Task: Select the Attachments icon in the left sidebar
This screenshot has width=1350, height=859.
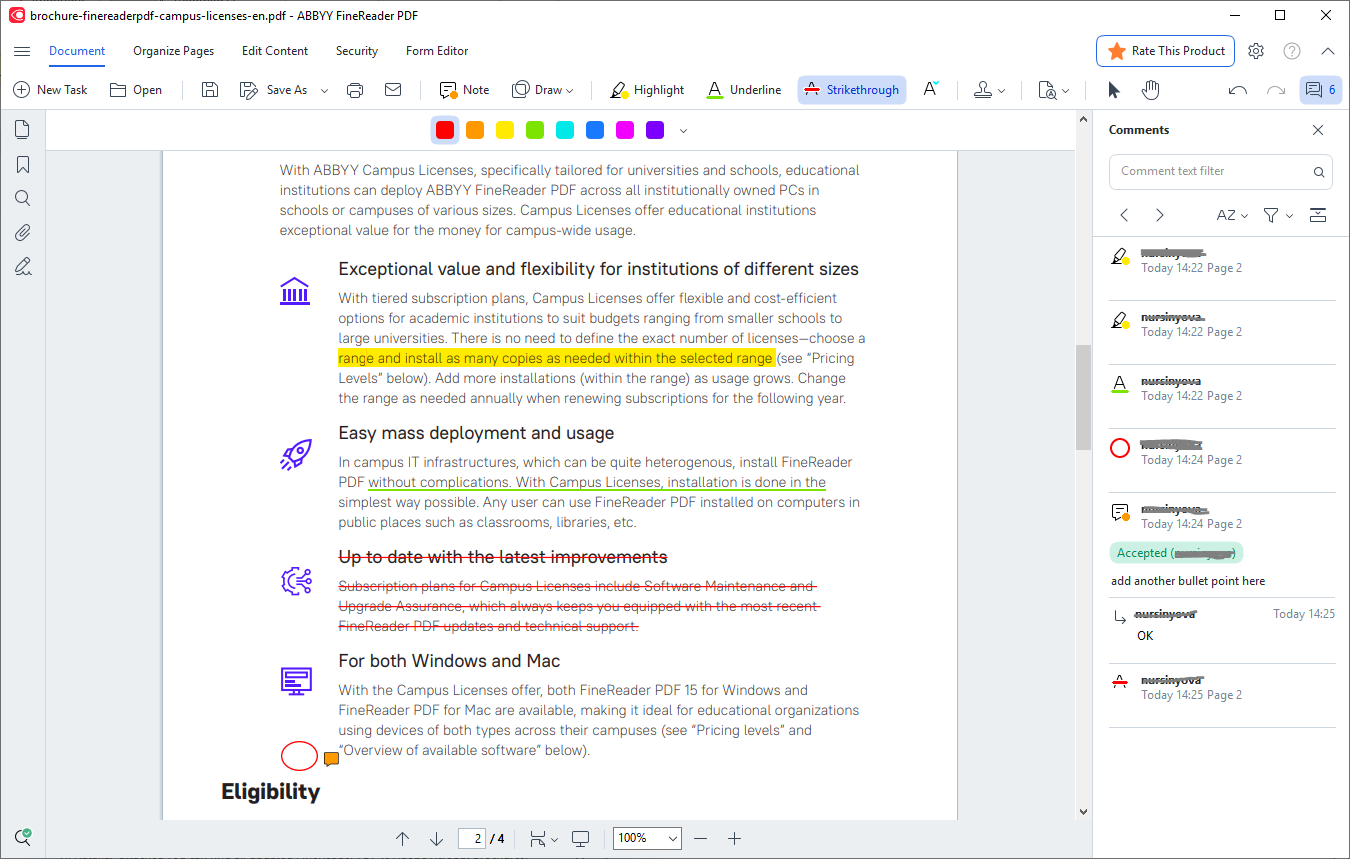Action: (22, 232)
